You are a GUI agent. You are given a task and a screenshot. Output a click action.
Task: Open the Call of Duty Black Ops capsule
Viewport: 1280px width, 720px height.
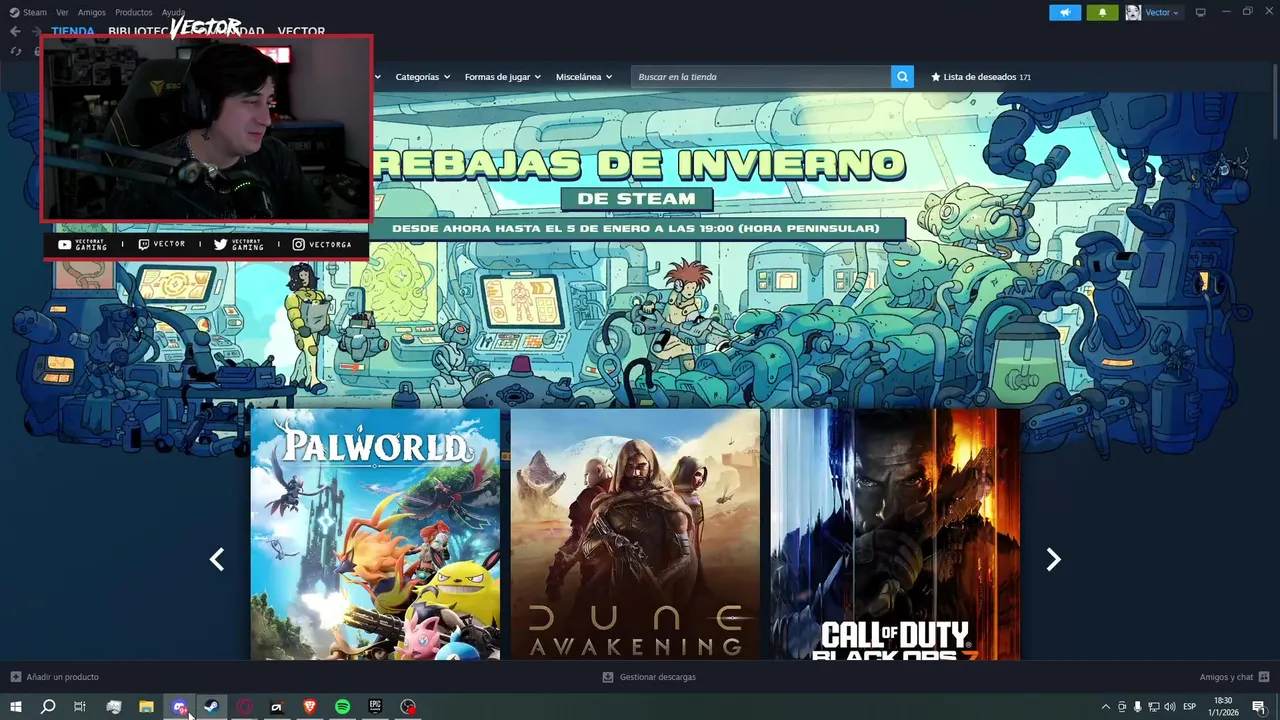895,534
